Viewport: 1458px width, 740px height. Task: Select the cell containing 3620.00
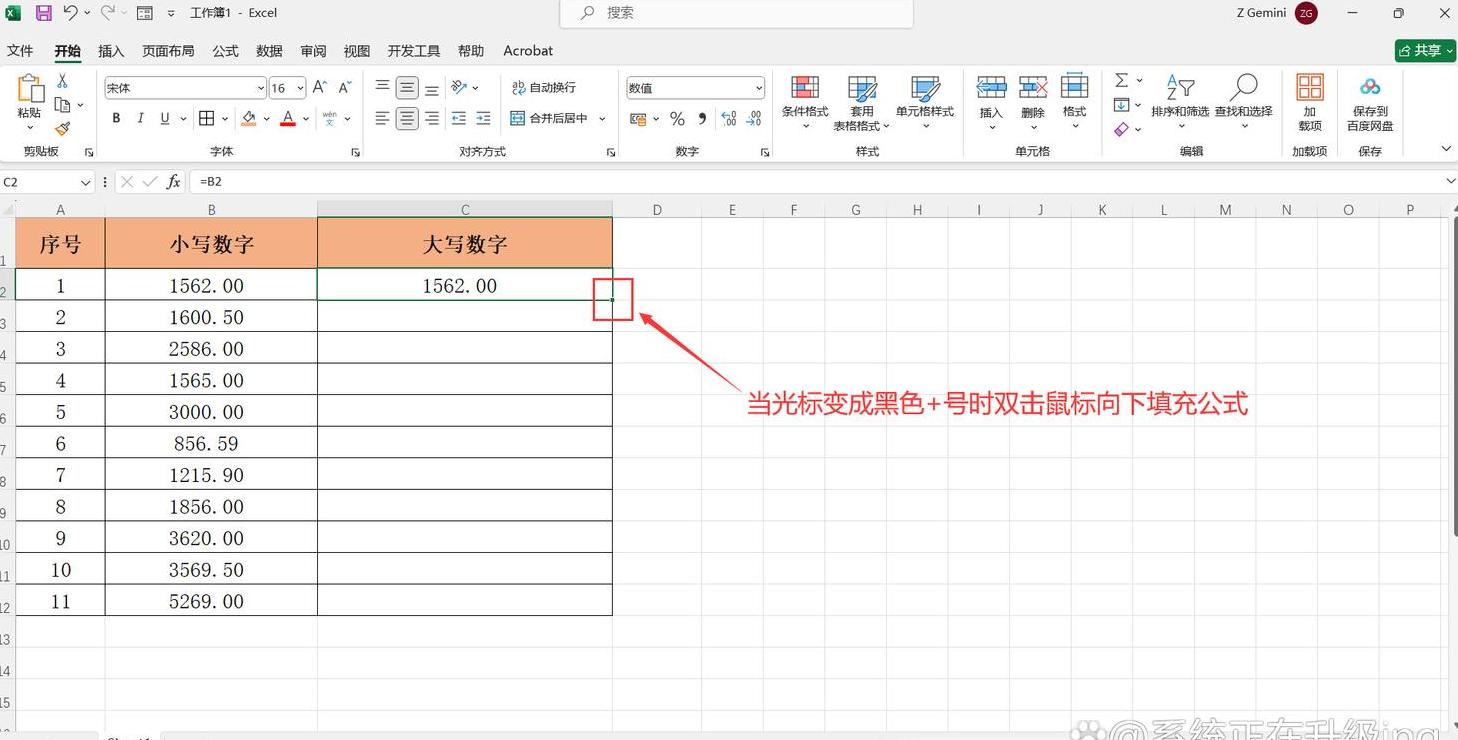coord(211,538)
